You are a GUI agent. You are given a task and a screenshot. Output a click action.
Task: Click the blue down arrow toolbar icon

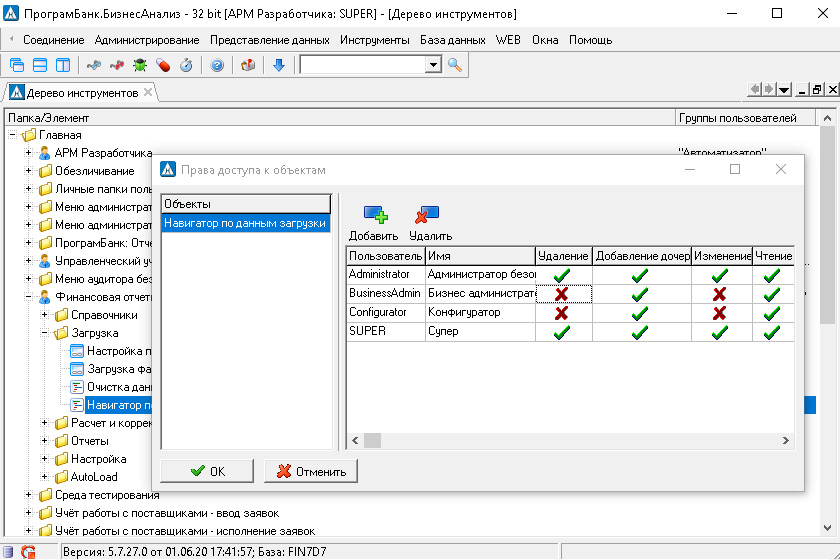click(279, 65)
